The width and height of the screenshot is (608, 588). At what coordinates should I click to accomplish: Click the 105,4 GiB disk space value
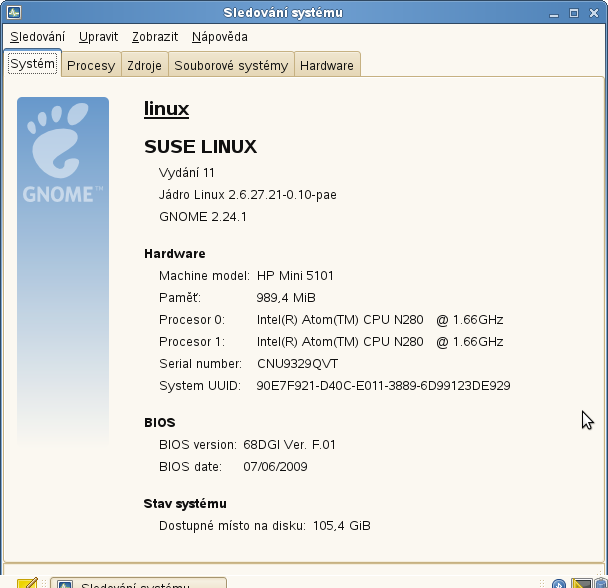pyautogui.click(x=342, y=526)
